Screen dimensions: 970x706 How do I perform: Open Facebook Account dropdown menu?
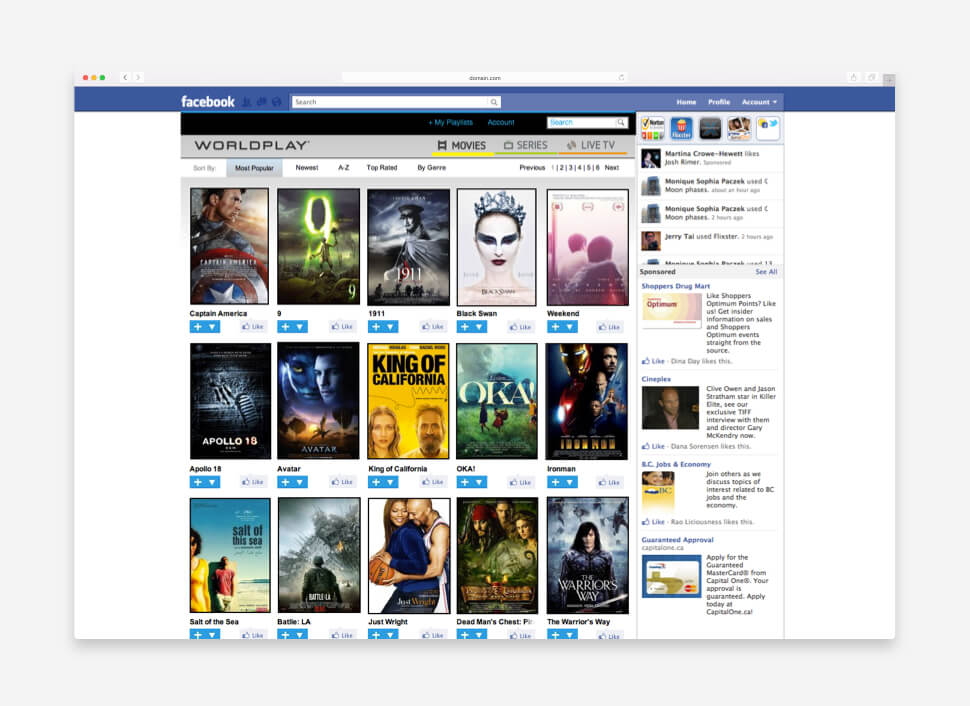pyautogui.click(x=760, y=102)
